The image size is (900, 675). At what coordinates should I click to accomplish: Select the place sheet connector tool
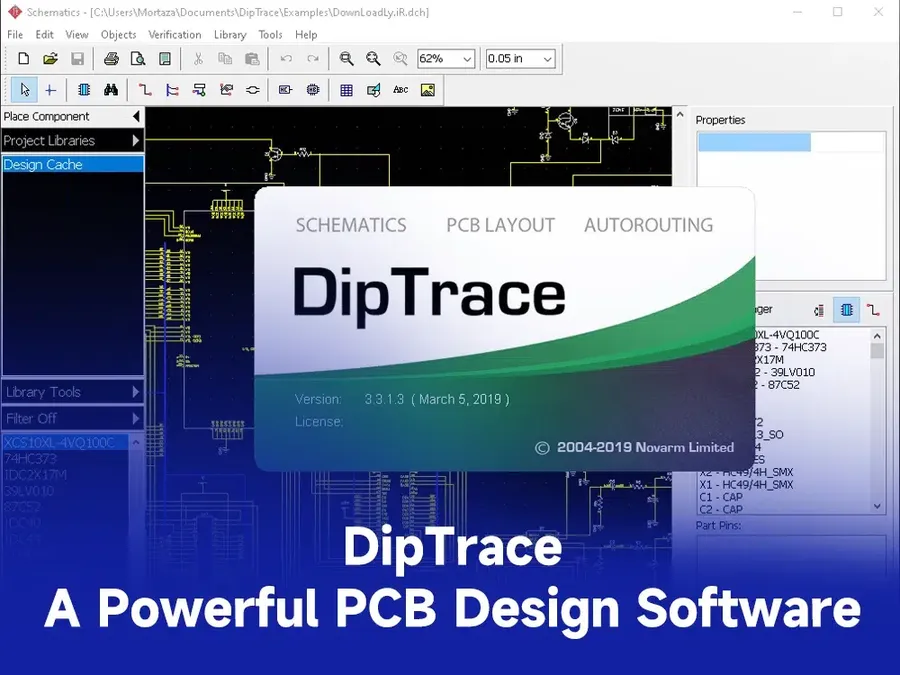click(253, 90)
